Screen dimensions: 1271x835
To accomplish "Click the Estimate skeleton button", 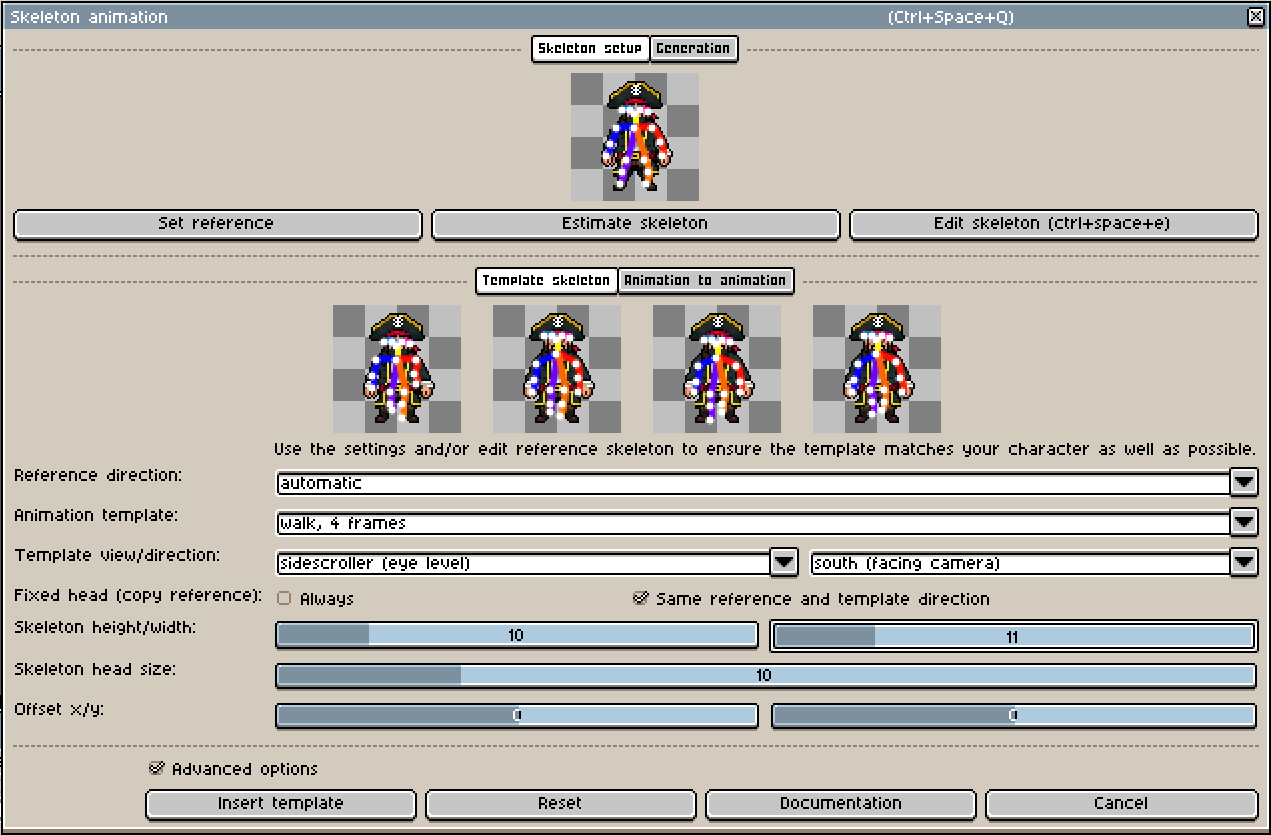I will pos(635,224).
